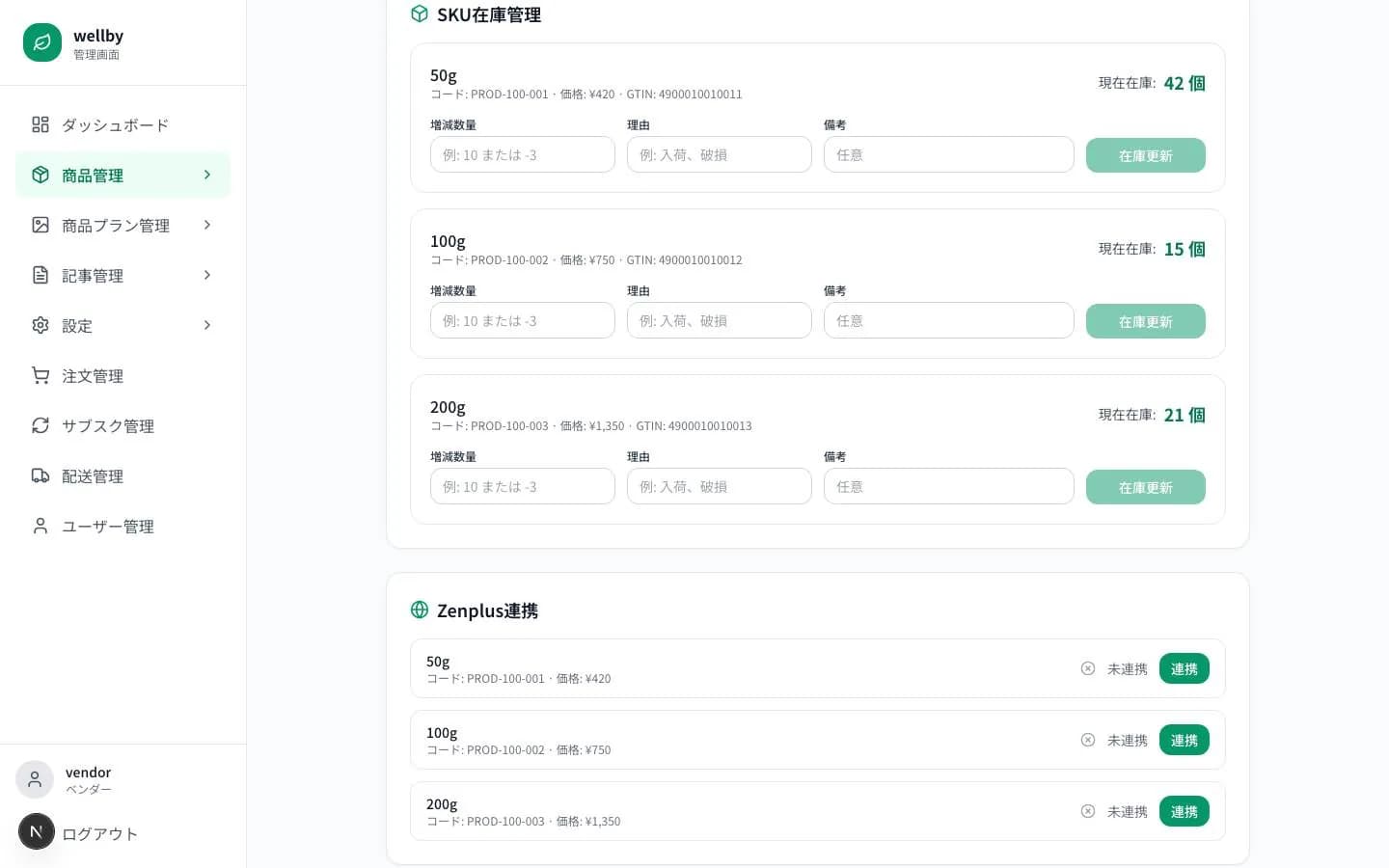Click the 商品管理 box icon
This screenshot has height=868, width=1389.
point(41,175)
